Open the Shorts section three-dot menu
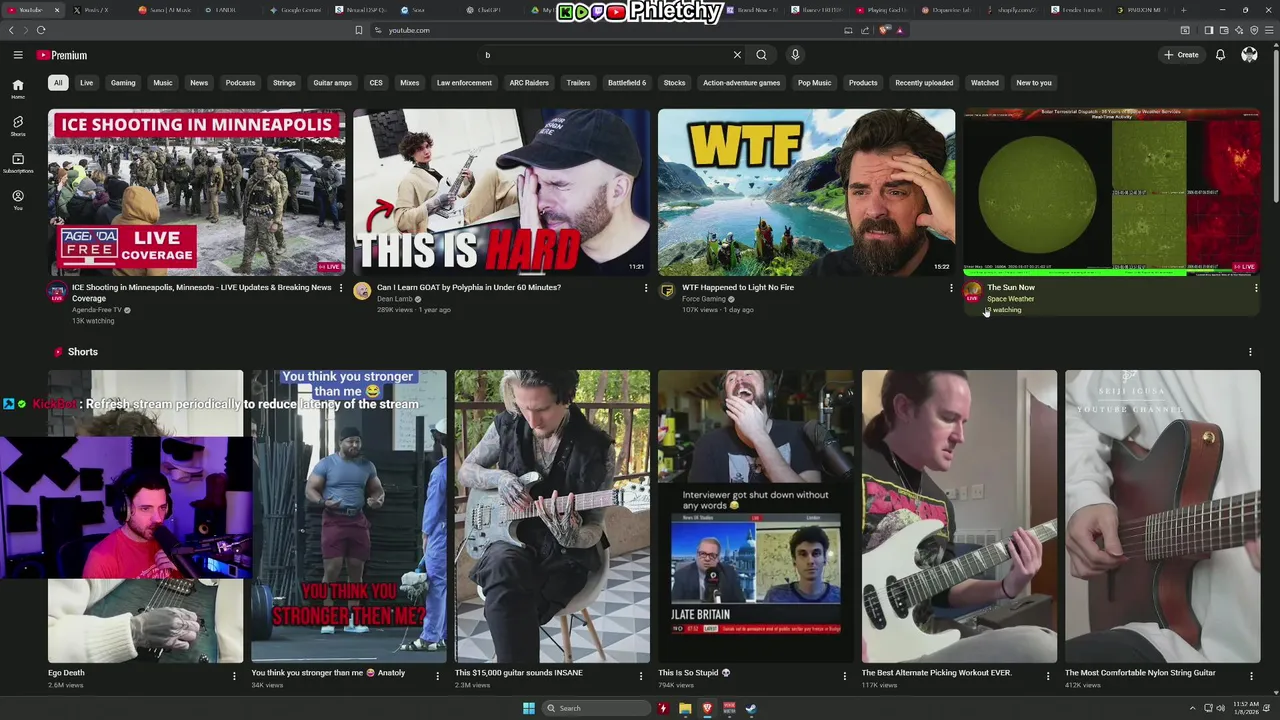1280x720 pixels. pyautogui.click(x=1250, y=352)
